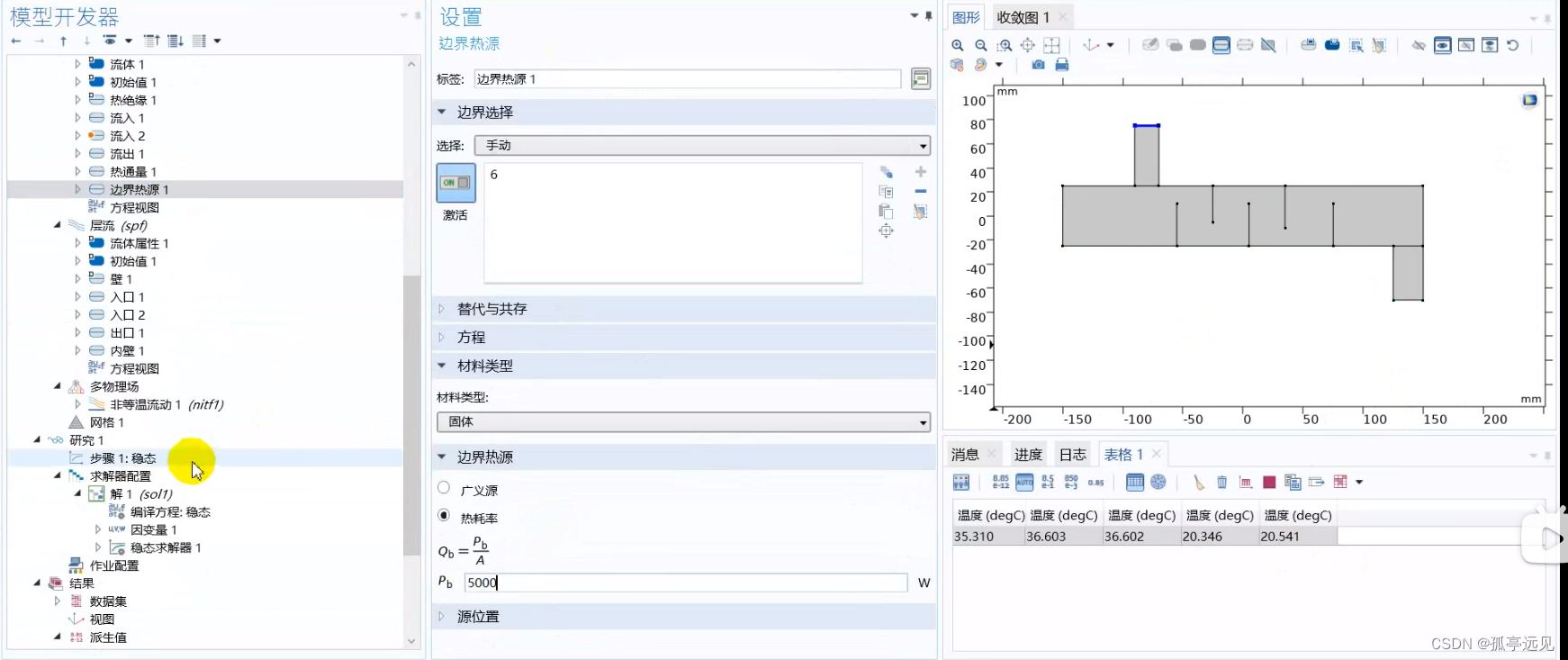Click the expand all icon in Model Builder
1568x660 pixels.
pyautogui.click(x=176, y=41)
